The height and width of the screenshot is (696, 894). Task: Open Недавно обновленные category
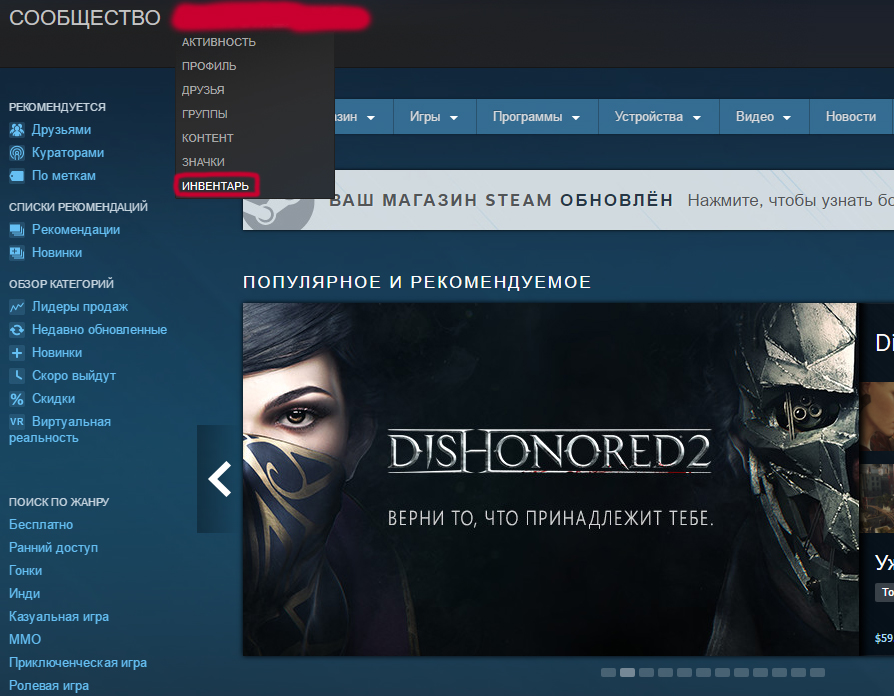[x=99, y=329]
